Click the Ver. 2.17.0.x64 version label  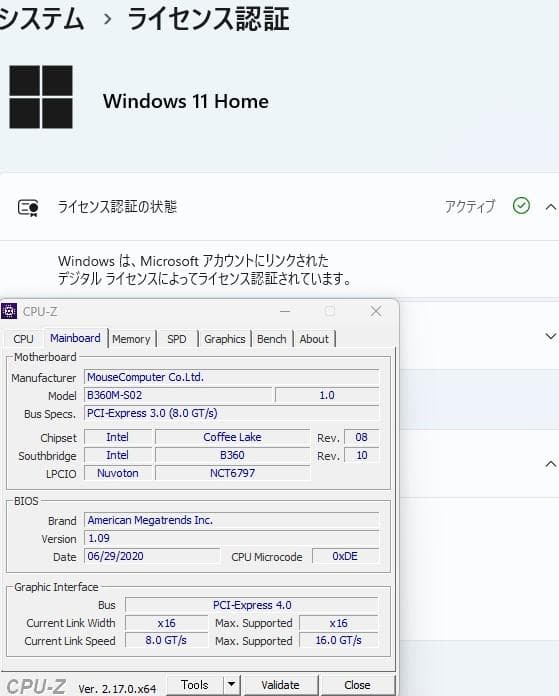(x=117, y=688)
